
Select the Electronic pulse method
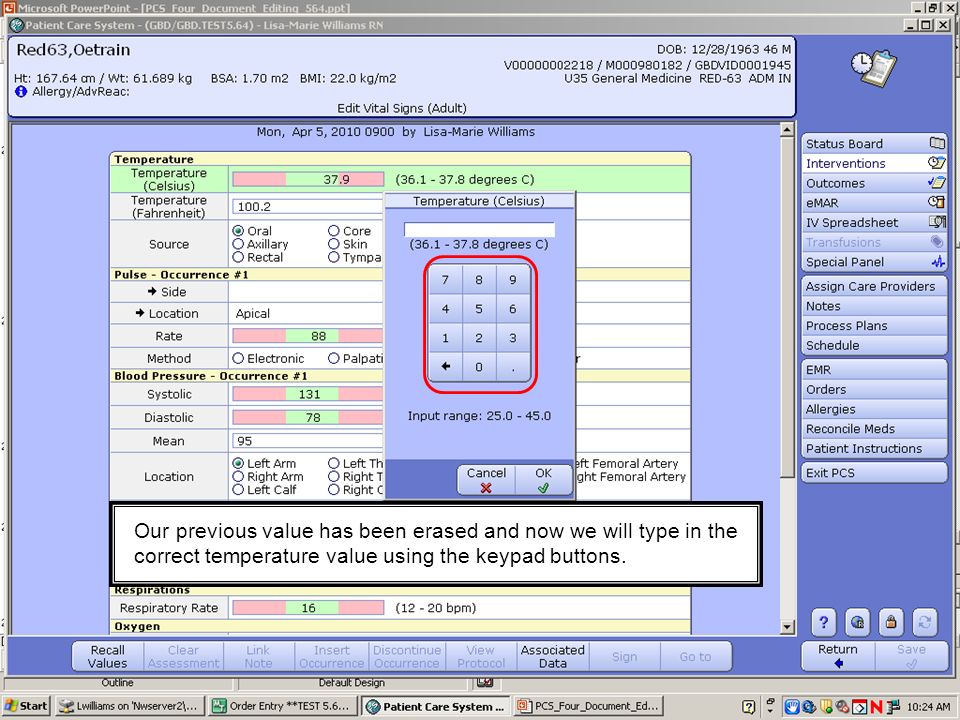(238, 358)
